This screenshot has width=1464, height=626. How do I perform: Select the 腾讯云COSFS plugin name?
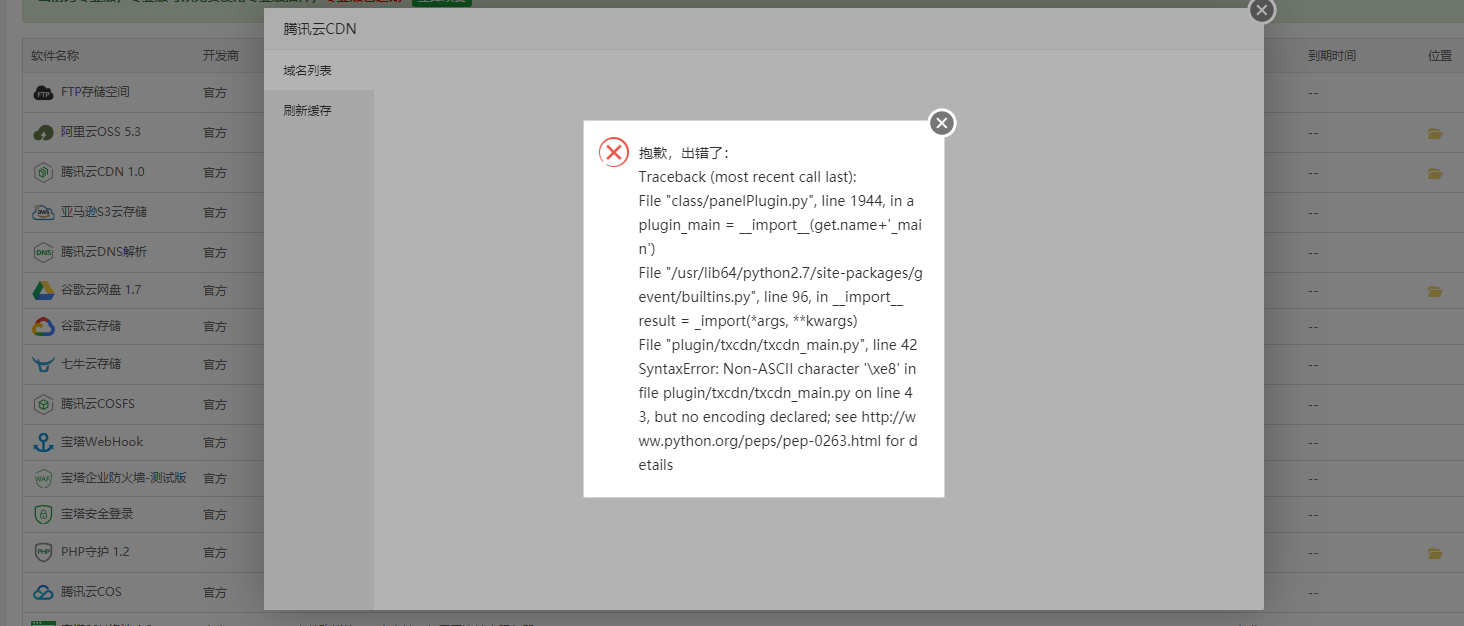pyautogui.click(x=98, y=404)
